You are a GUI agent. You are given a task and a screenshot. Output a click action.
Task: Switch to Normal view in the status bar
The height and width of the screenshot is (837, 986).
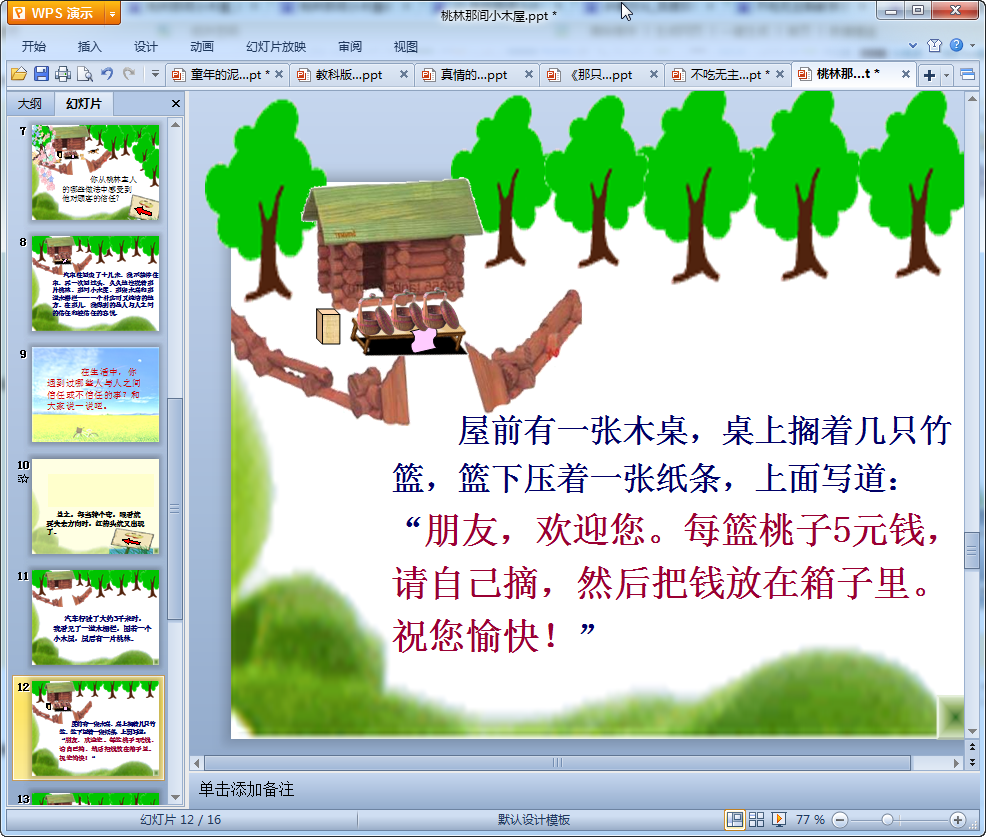pyautogui.click(x=735, y=819)
